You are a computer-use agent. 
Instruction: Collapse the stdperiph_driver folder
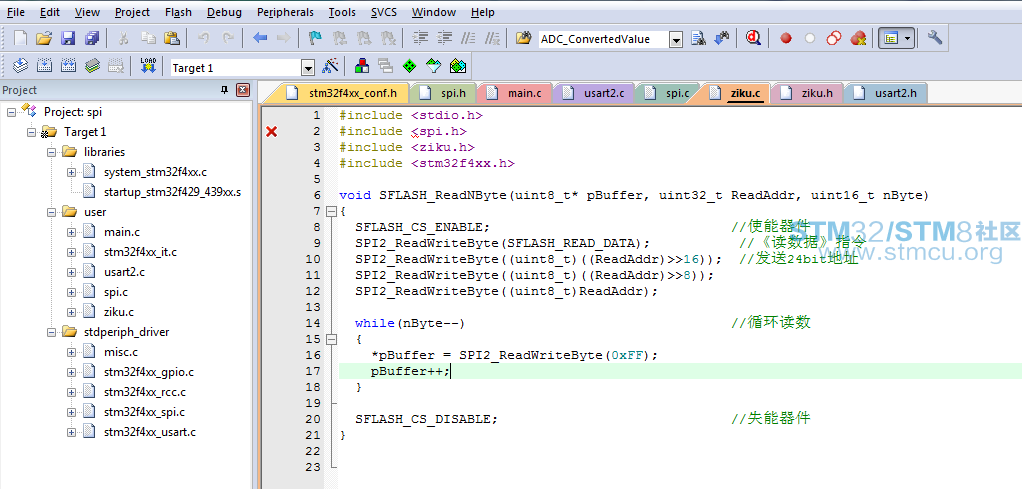[51, 333]
